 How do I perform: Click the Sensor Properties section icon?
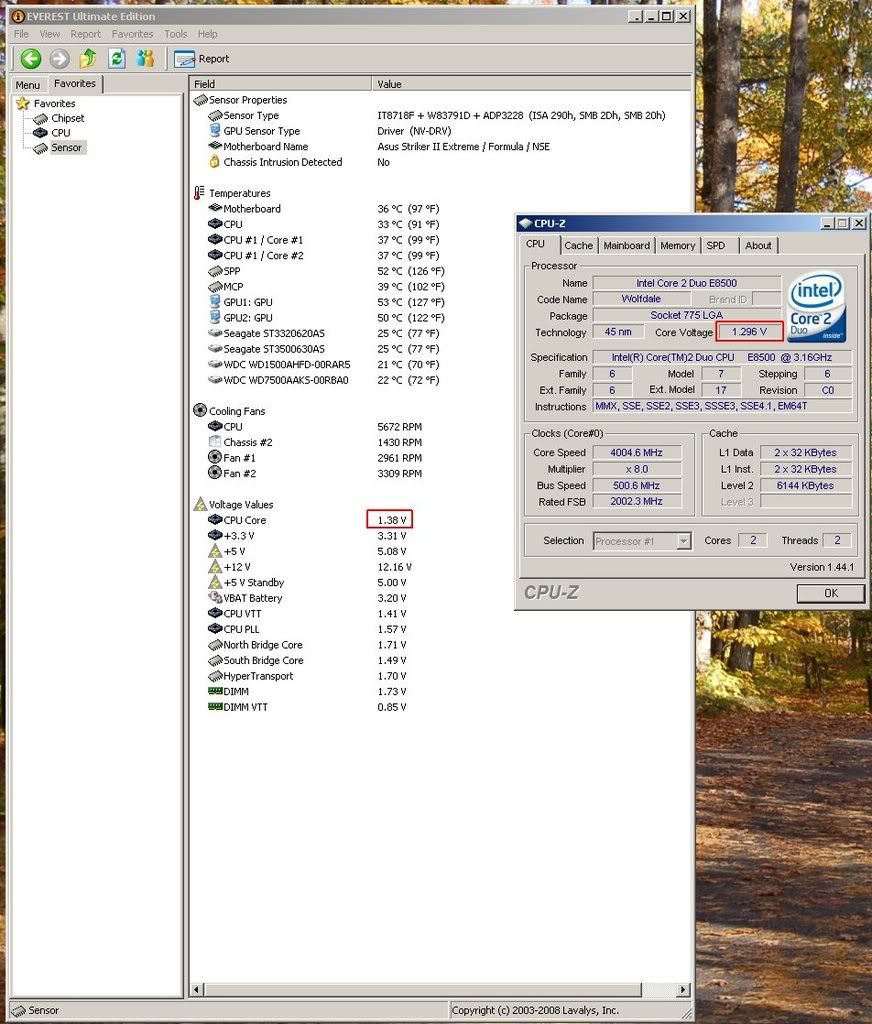[x=201, y=100]
